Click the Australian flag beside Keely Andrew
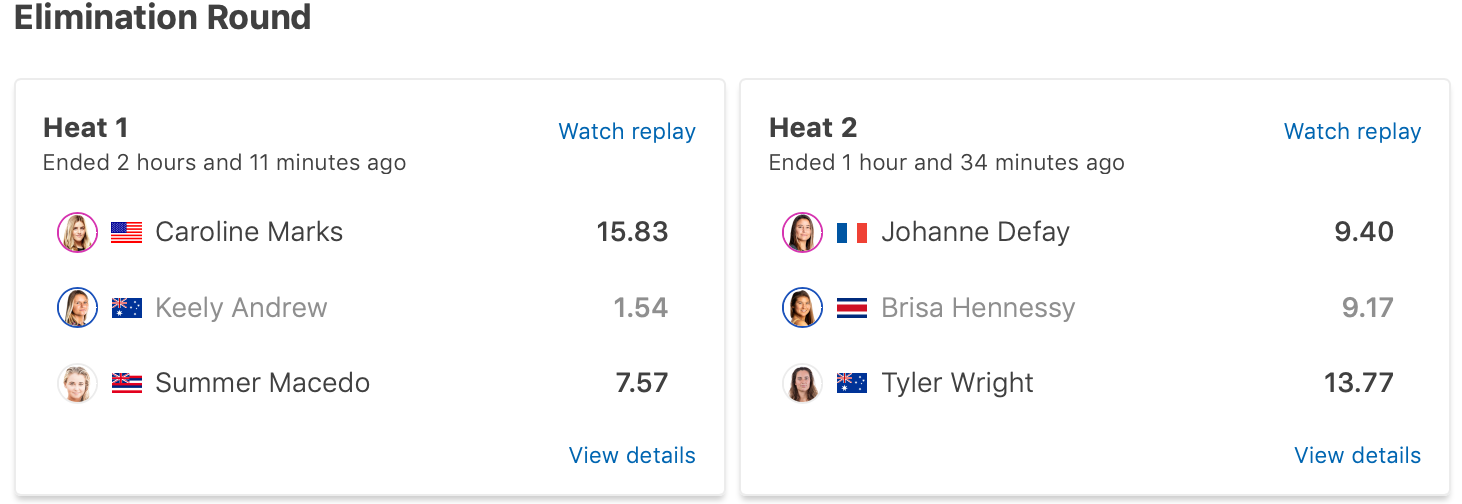Image resolution: width=1462 pixels, height=504 pixels. click(126, 308)
